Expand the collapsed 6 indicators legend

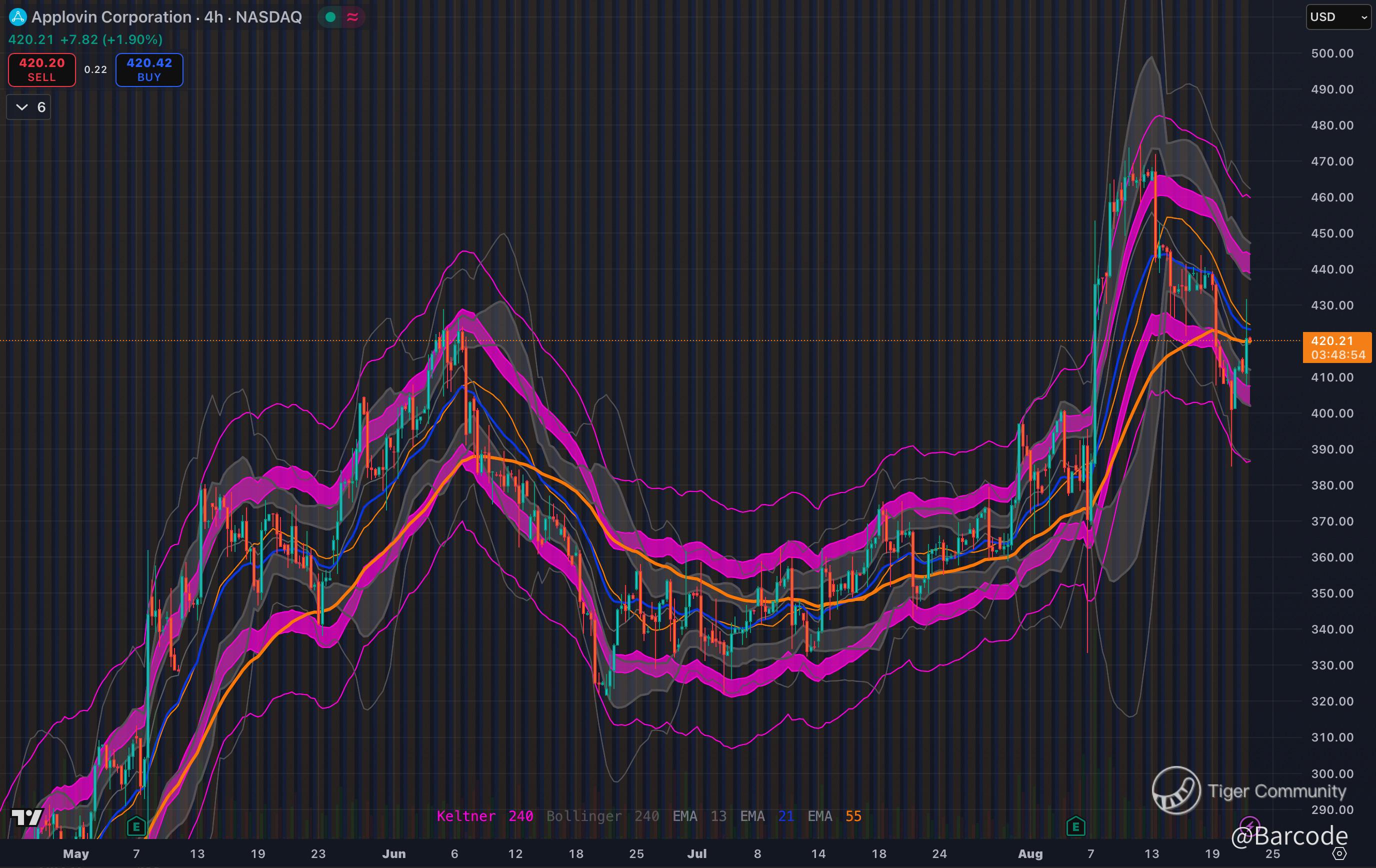pyautogui.click(x=28, y=107)
